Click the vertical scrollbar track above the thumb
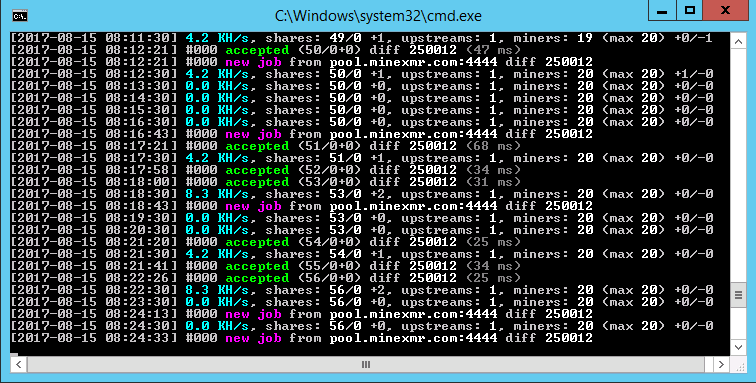Screen dimensions: 756x383 tap(738, 166)
